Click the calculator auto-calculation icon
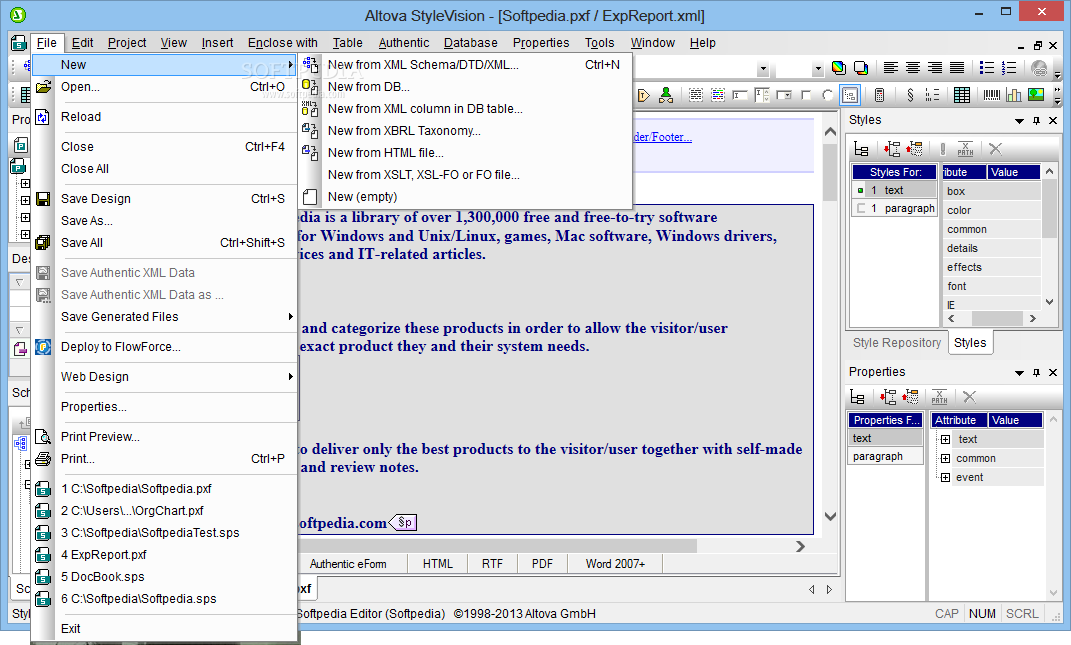The height and width of the screenshot is (645, 1071). (879, 95)
